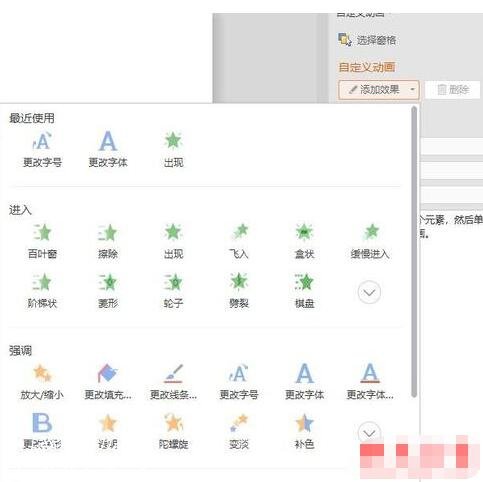Choose the 擦除 entrance animation

point(108,241)
